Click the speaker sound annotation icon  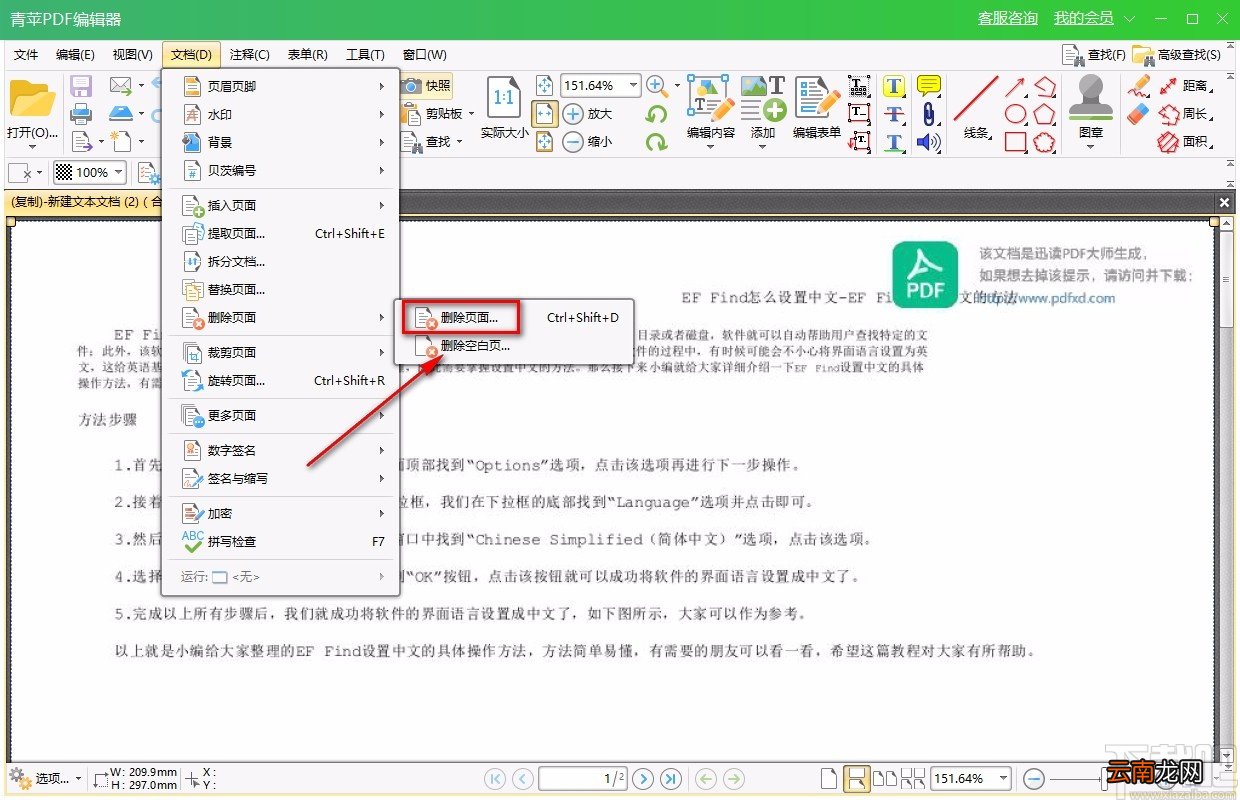pos(929,142)
